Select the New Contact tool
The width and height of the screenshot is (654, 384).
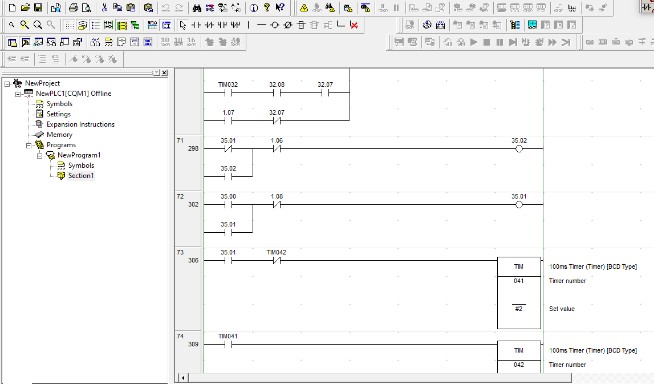pyautogui.click(x=196, y=25)
